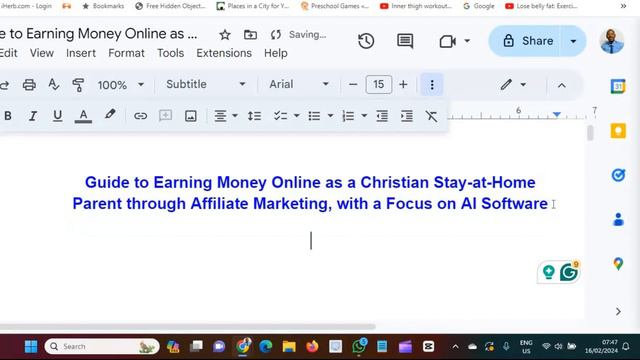The height and width of the screenshot is (360, 640).
Task: Click the redo arrow icon
Action: tap(4, 85)
